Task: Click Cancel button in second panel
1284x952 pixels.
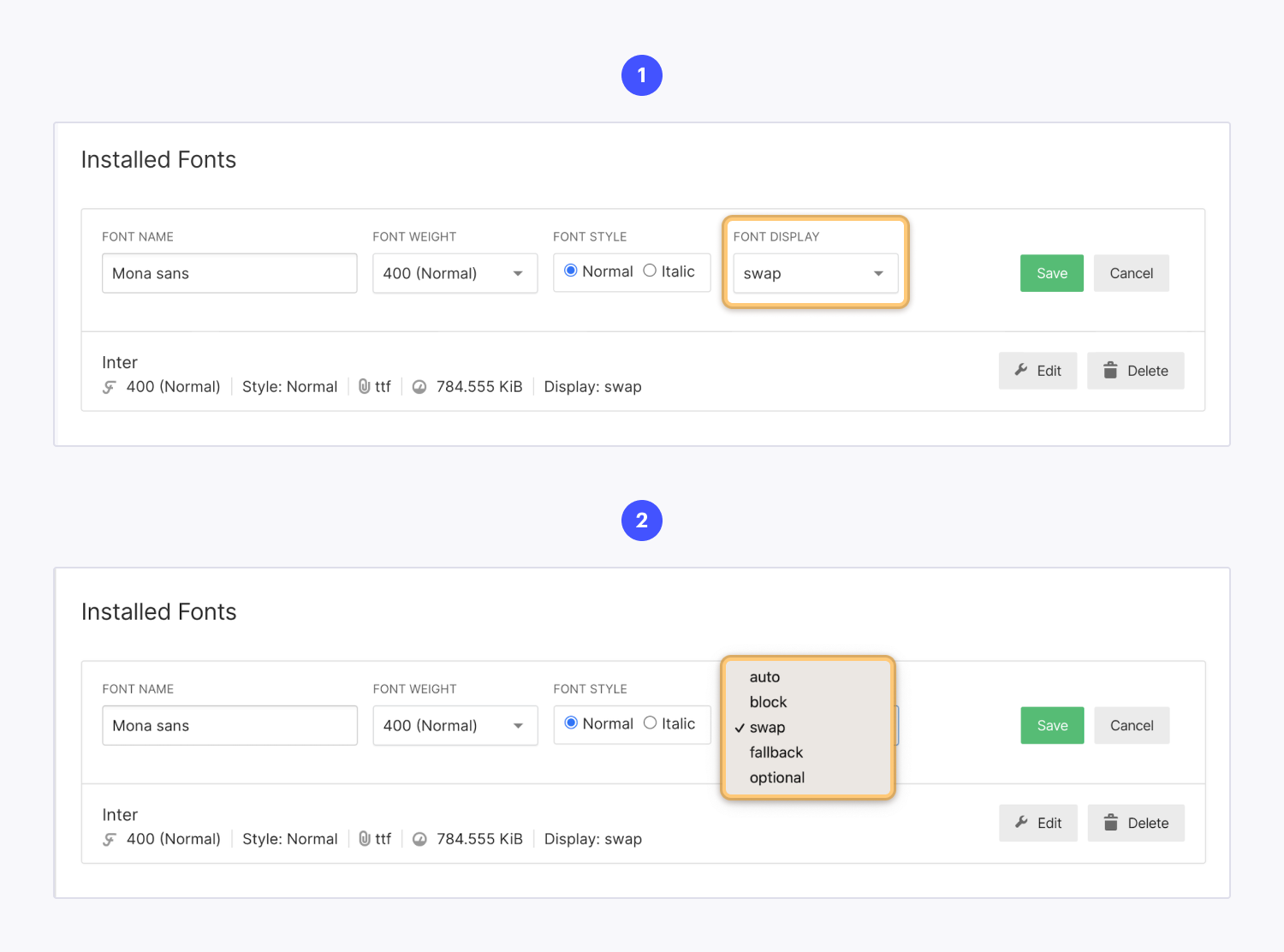Action: coord(1132,725)
